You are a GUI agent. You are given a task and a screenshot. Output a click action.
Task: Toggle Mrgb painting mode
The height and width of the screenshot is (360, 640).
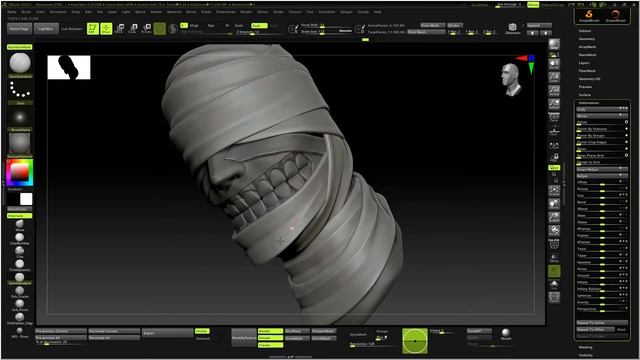pos(194,26)
